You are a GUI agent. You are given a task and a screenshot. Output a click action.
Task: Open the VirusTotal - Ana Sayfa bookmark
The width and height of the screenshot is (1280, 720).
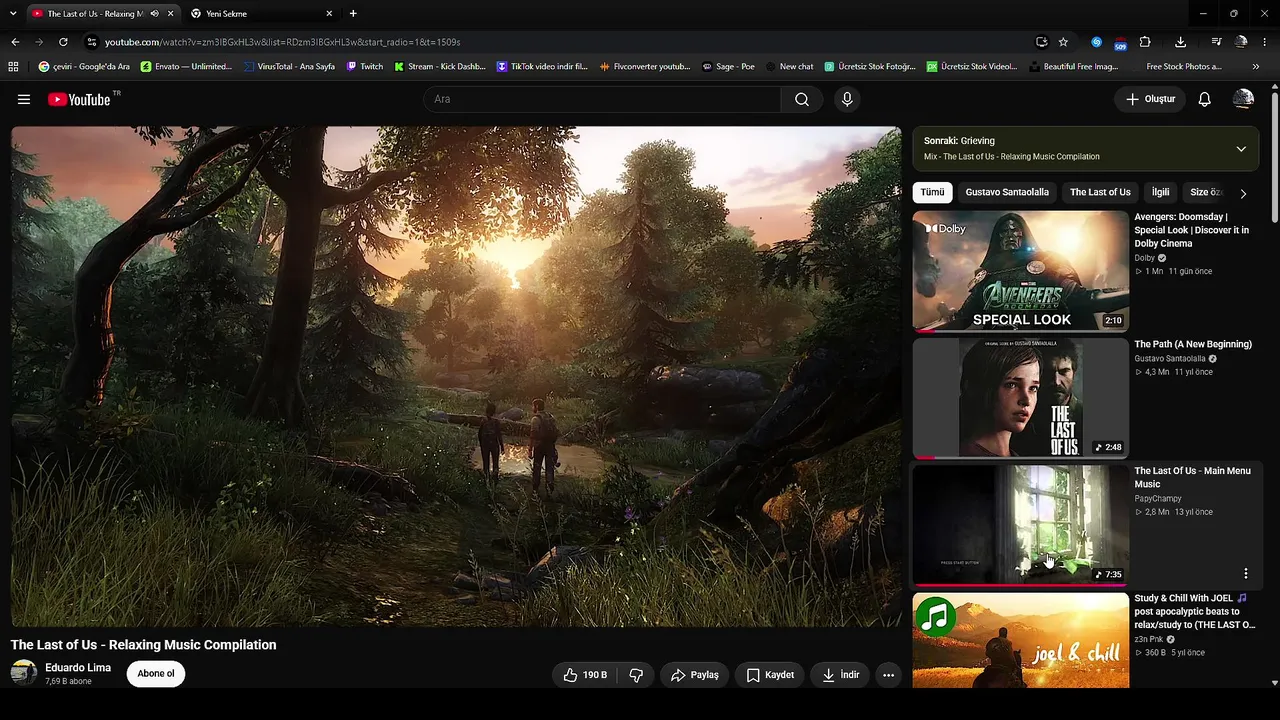(289, 67)
